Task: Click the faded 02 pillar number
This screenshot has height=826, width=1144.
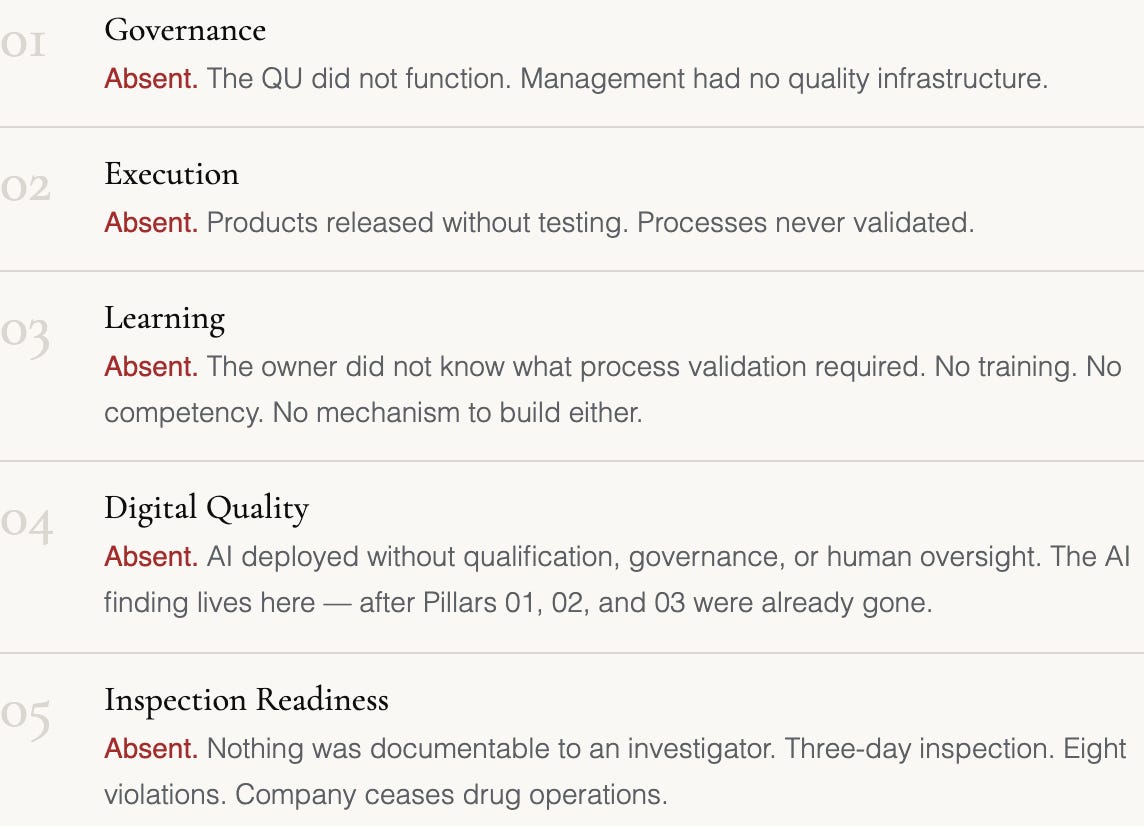Action: tap(26, 188)
